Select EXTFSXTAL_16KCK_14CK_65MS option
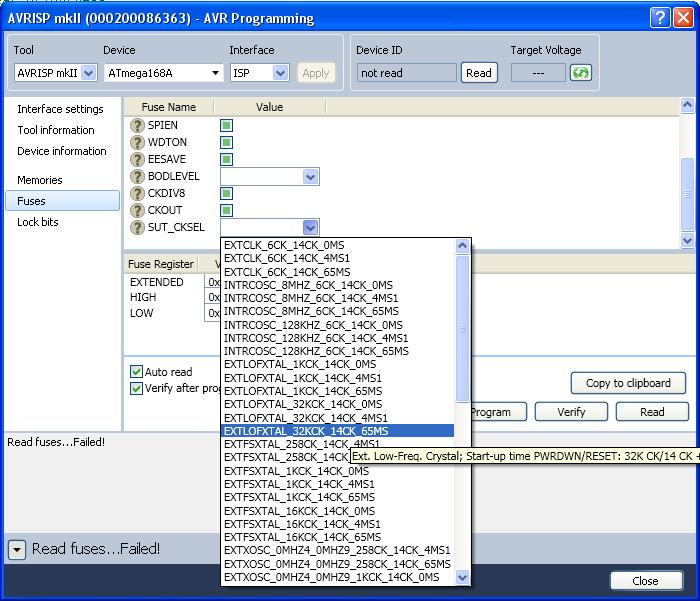This screenshot has width=700, height=601. (x=338, y=537)
